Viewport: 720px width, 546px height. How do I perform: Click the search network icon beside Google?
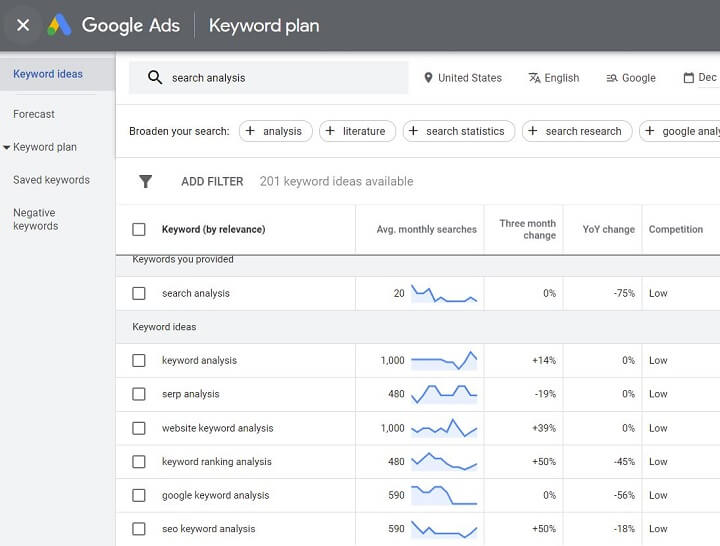(x=612, y=78)
